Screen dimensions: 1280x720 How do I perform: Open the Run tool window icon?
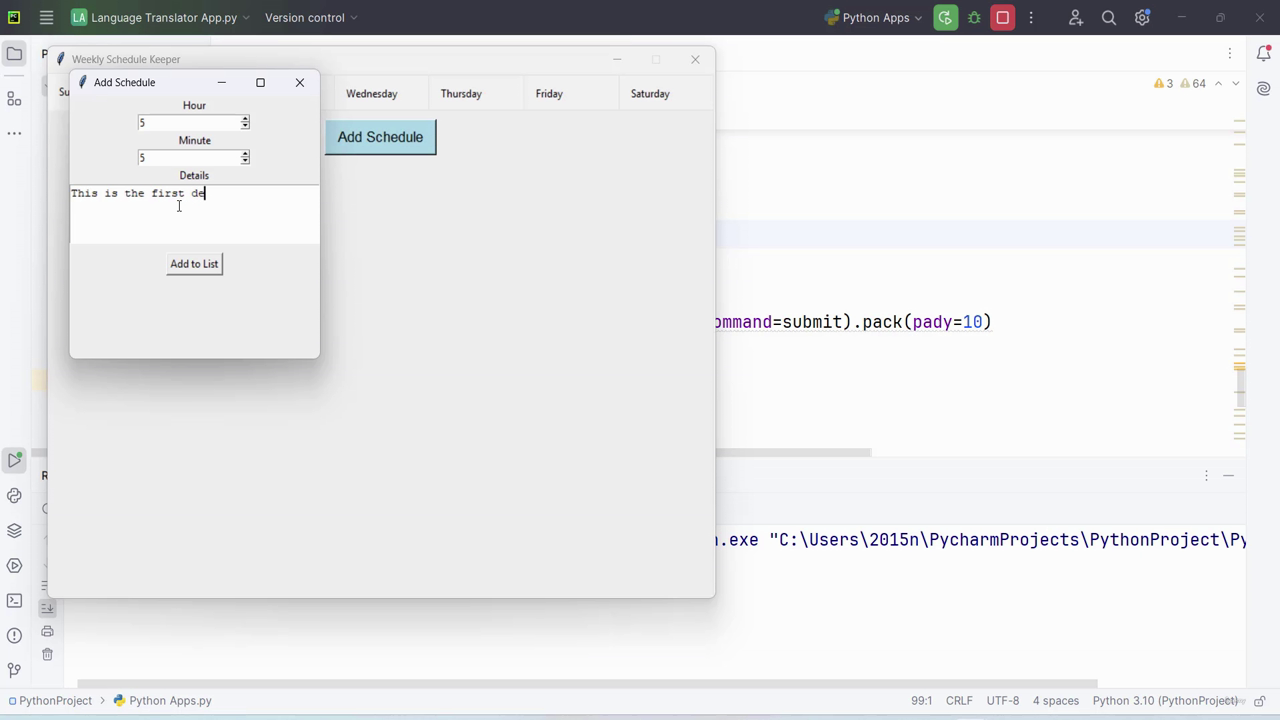(x=14, y=461)
